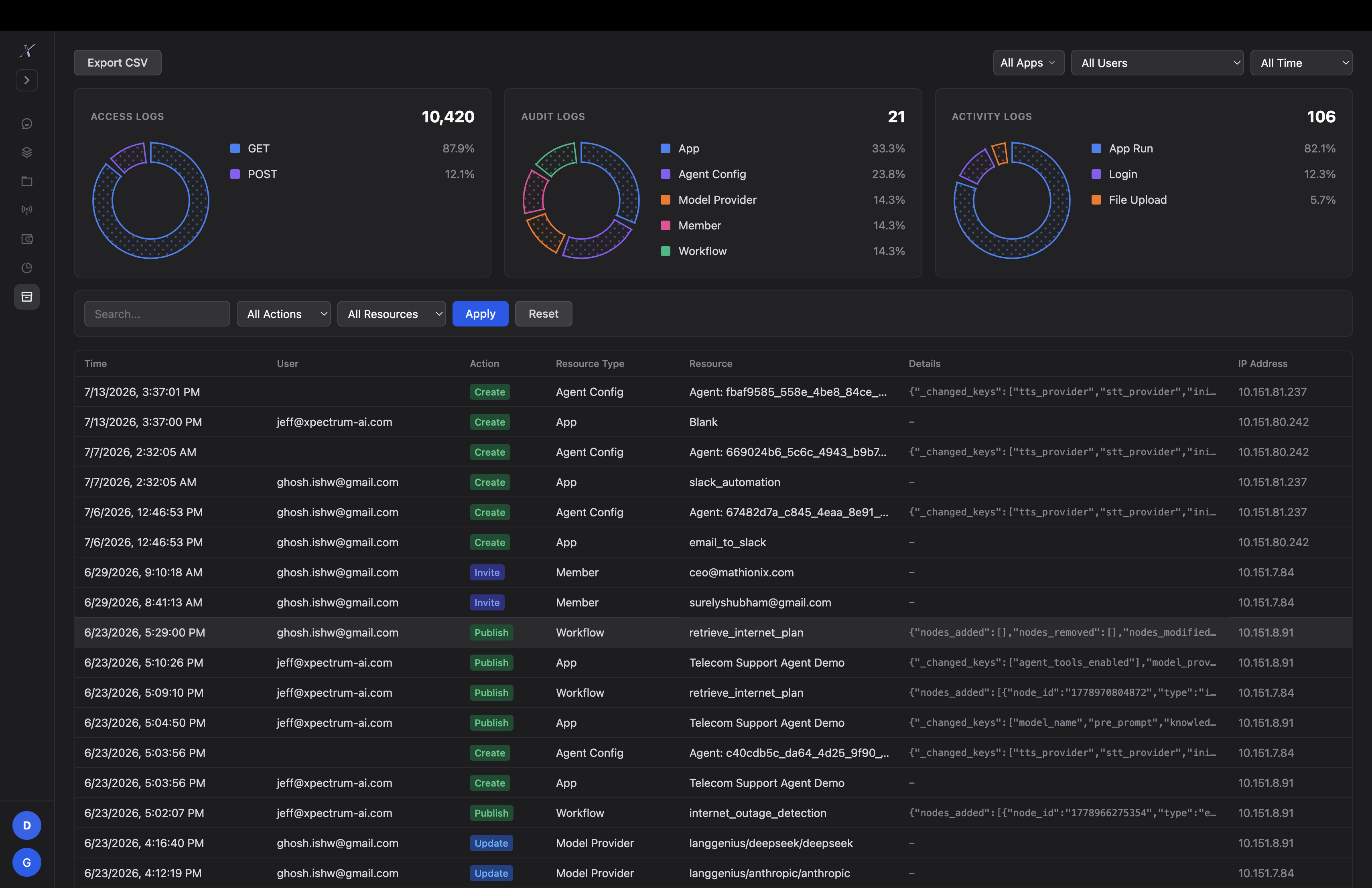Click the Action column header
The height and width of the screenshot is (888, 1372).
484,364
